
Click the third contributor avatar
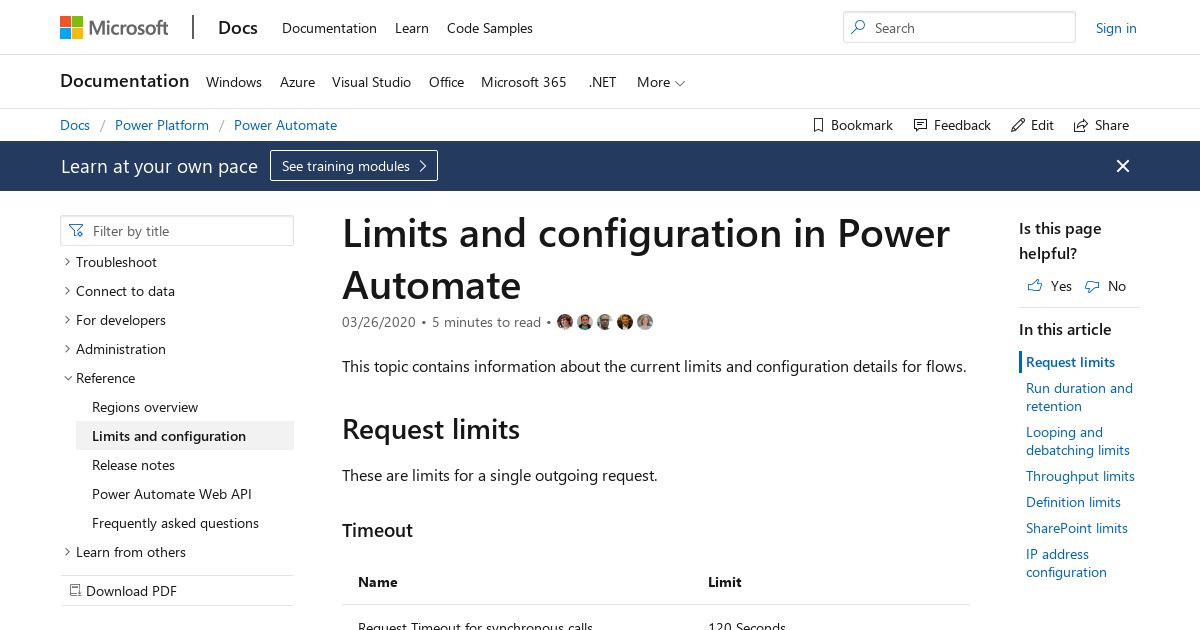tap(605, 322)
